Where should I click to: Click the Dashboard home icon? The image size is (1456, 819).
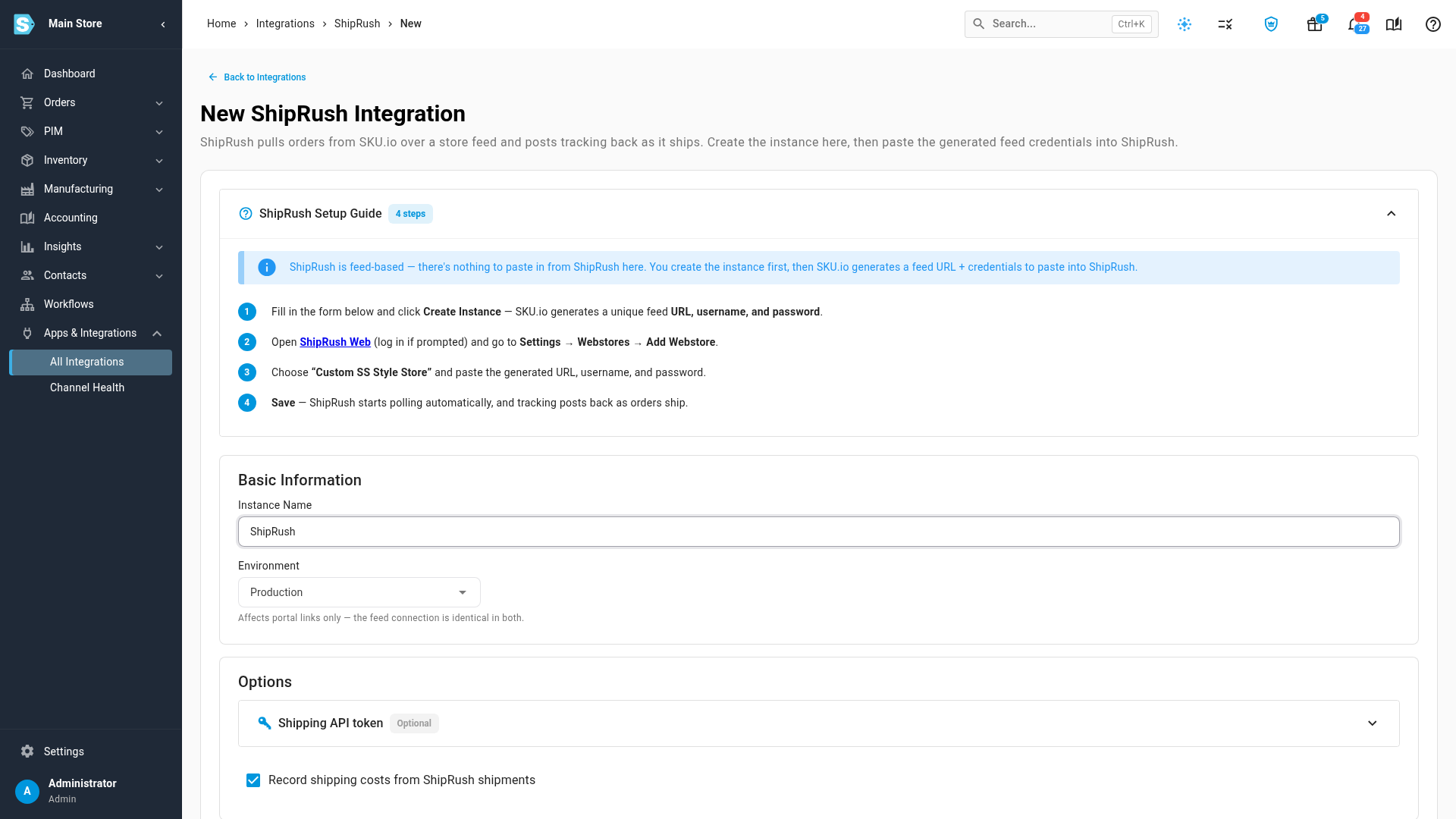(27, 74)
